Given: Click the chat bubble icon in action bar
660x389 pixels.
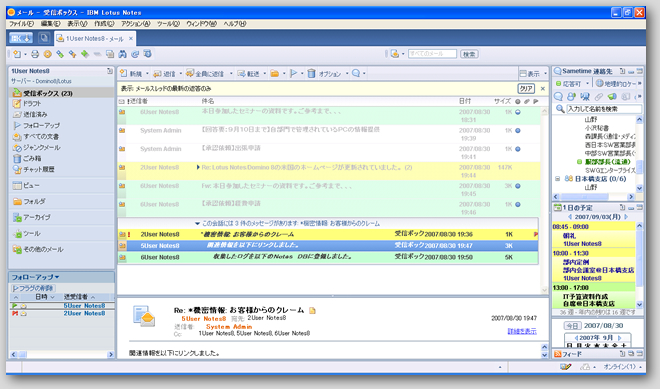Looking at the screenshot, I should tap(356, 73).
